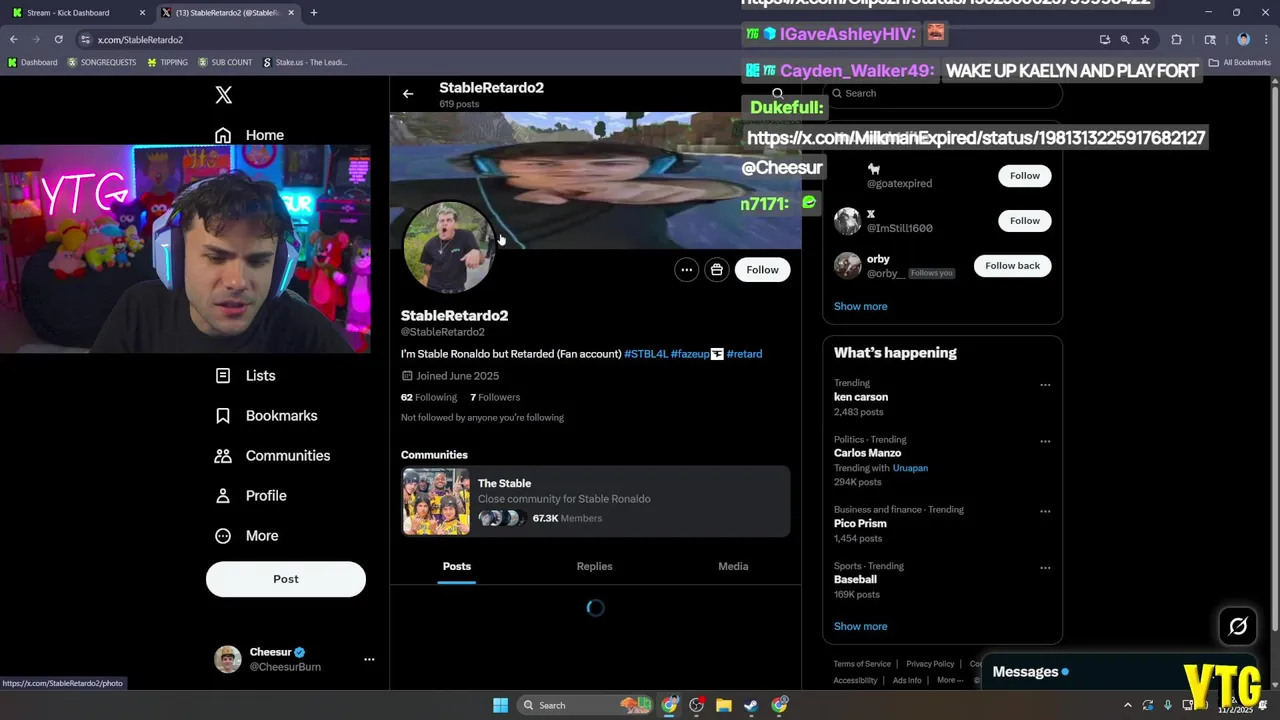
Task: Open Privacy Policy link
Action: (930, 664)
